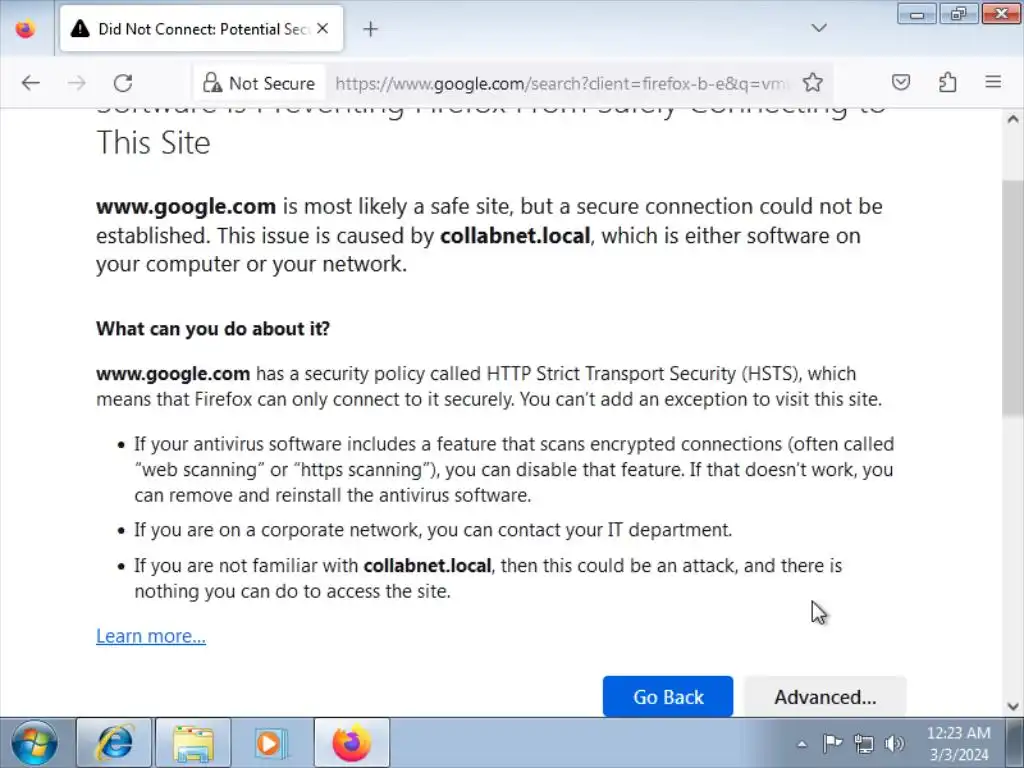Click the Go Back button
This screenshot has height=768, width=1024.
667,697
